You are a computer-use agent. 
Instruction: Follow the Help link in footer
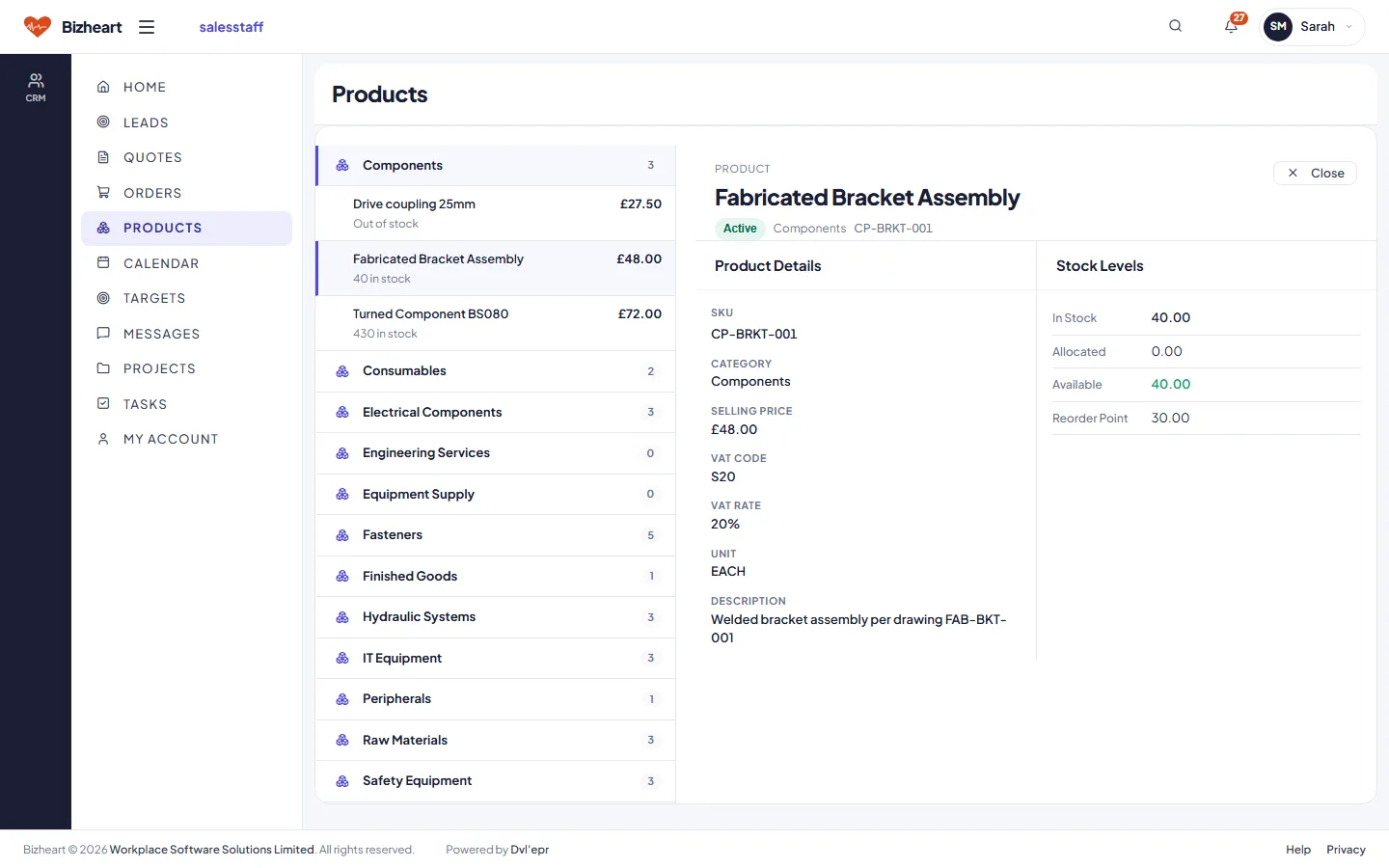pos(1298,850)
